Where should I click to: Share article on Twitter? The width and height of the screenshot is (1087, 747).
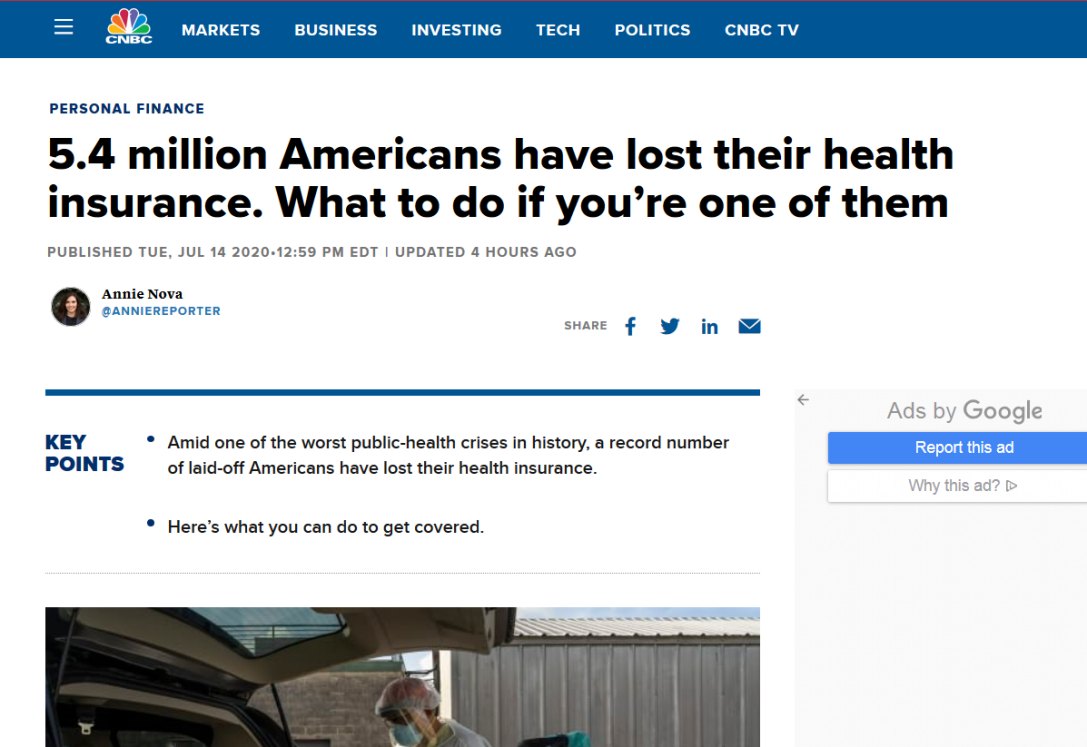tap(670, 326)
